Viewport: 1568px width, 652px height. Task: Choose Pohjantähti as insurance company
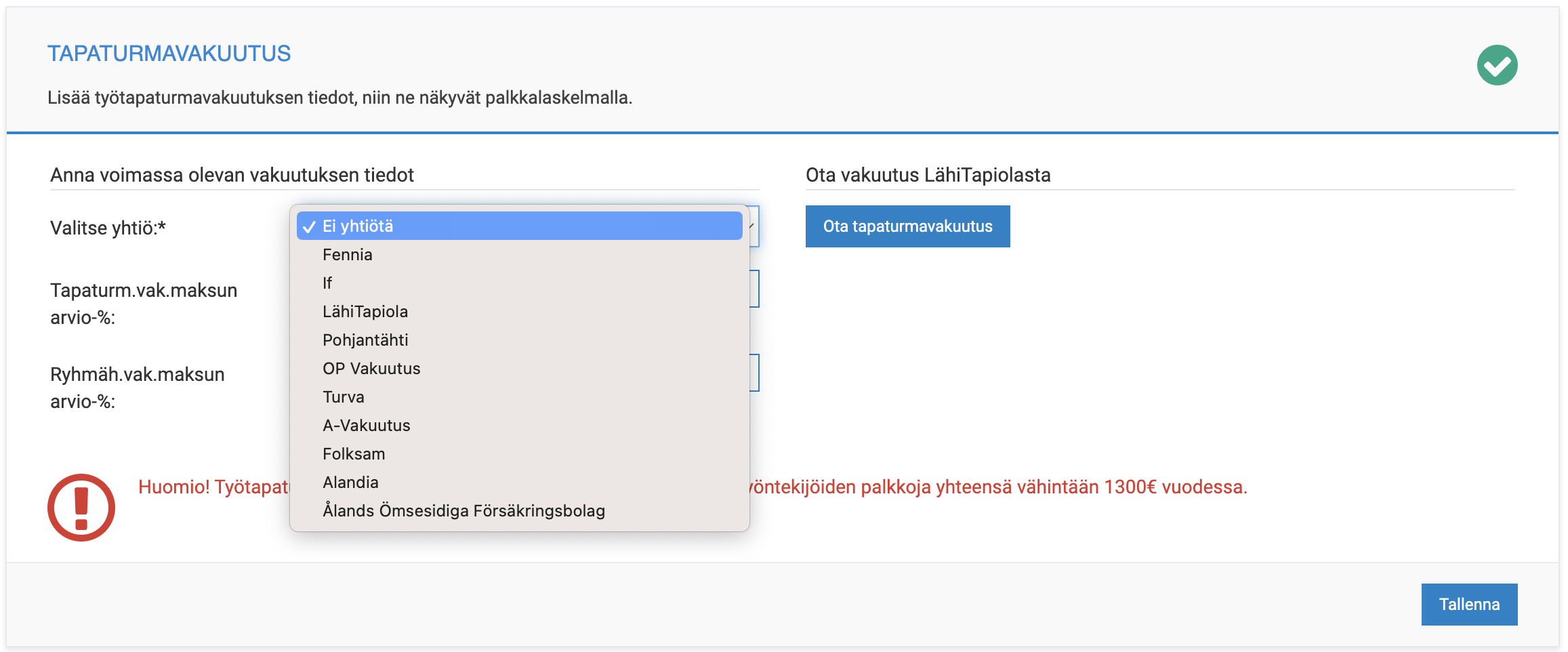pos(365,340)
